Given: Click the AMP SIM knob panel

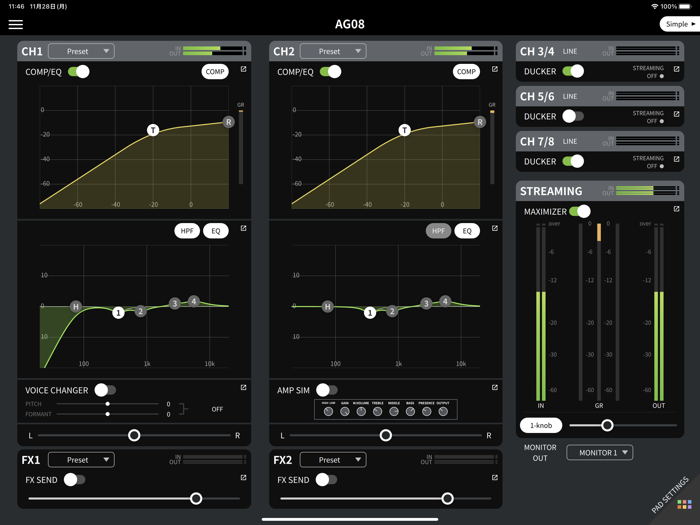Looking at the screenshot, I should [386, 409].
